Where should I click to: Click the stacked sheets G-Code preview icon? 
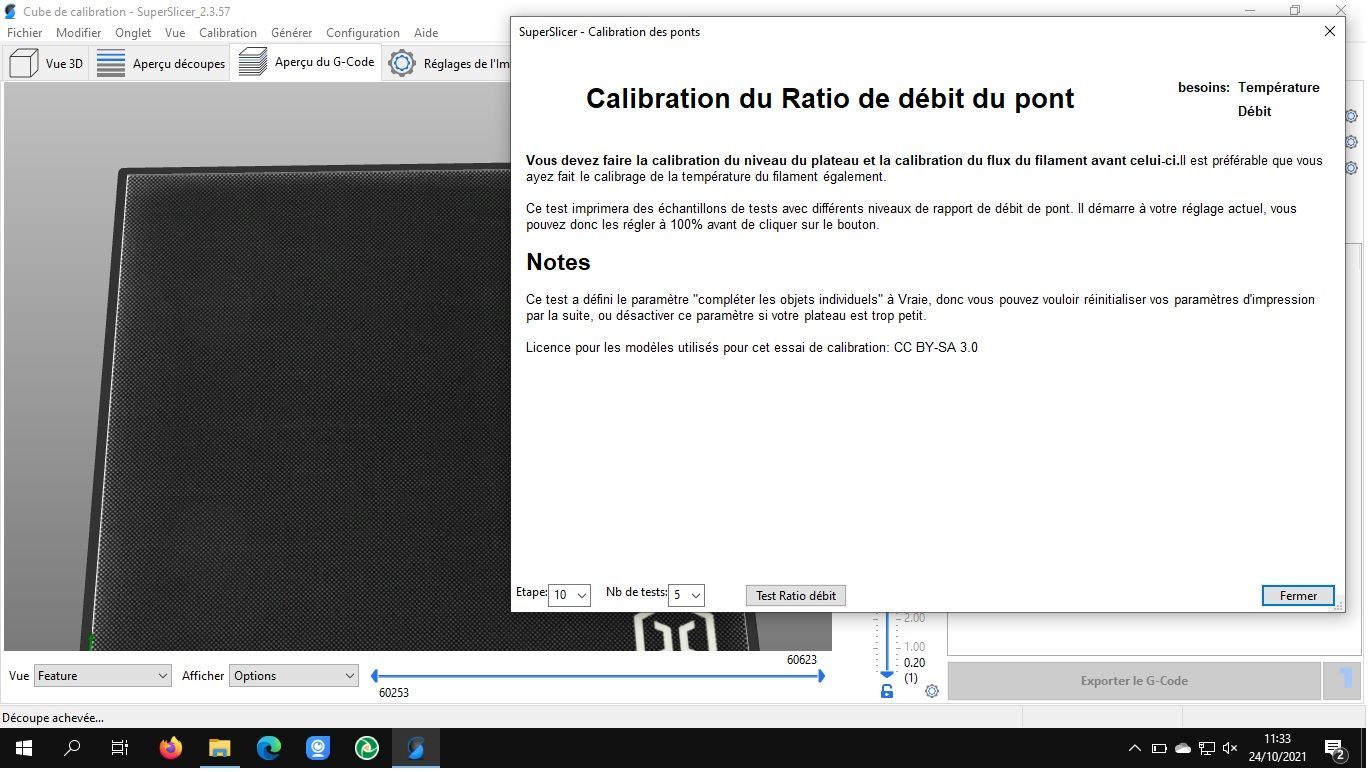[253, 62]
